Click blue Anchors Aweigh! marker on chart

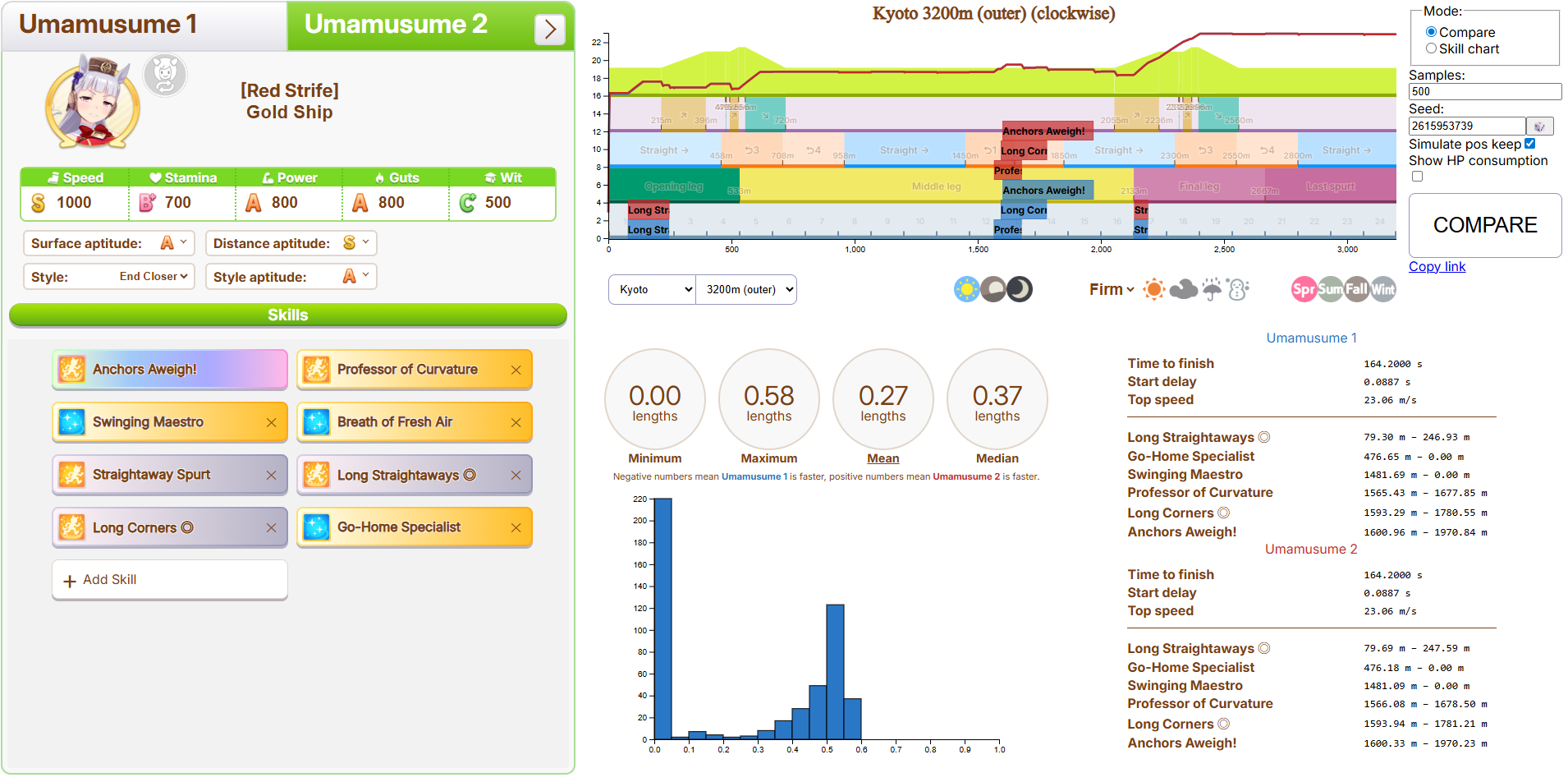[x=1048, y=190]
